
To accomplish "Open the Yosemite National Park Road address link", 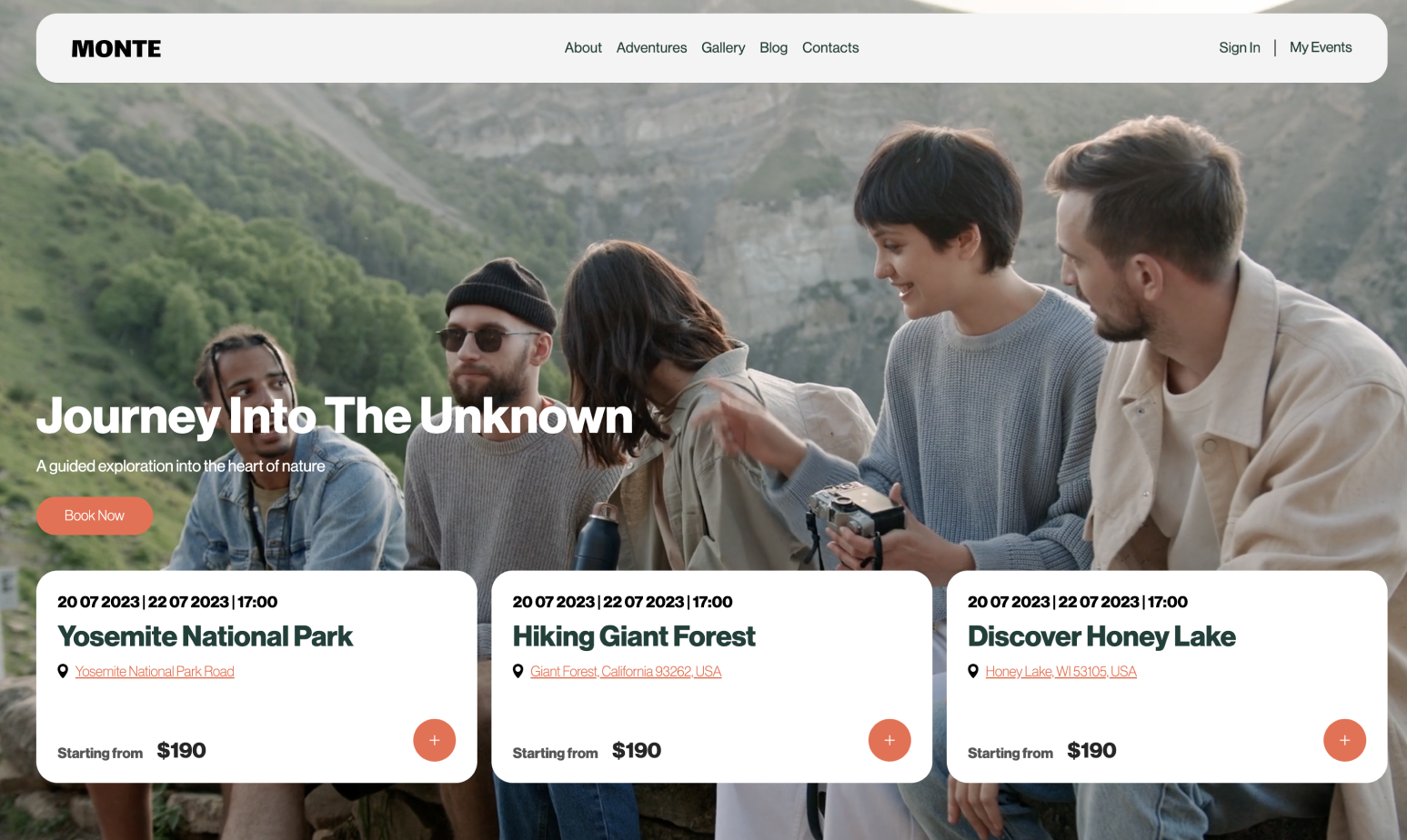I will point(155,671).
